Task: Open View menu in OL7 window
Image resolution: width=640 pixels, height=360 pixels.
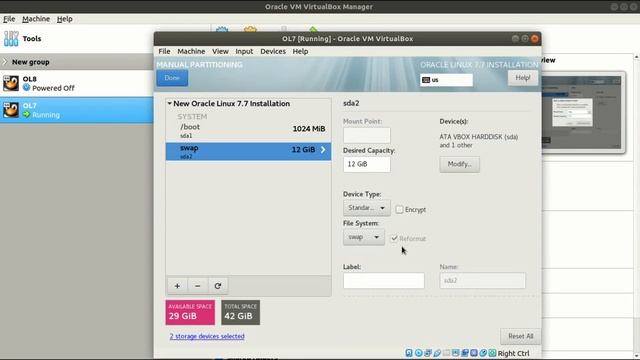Action: coord(220,51)
